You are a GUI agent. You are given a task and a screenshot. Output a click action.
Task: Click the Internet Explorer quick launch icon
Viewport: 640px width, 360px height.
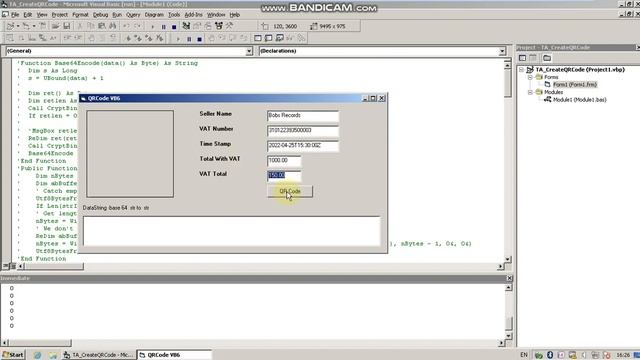[x=38, y=355]
